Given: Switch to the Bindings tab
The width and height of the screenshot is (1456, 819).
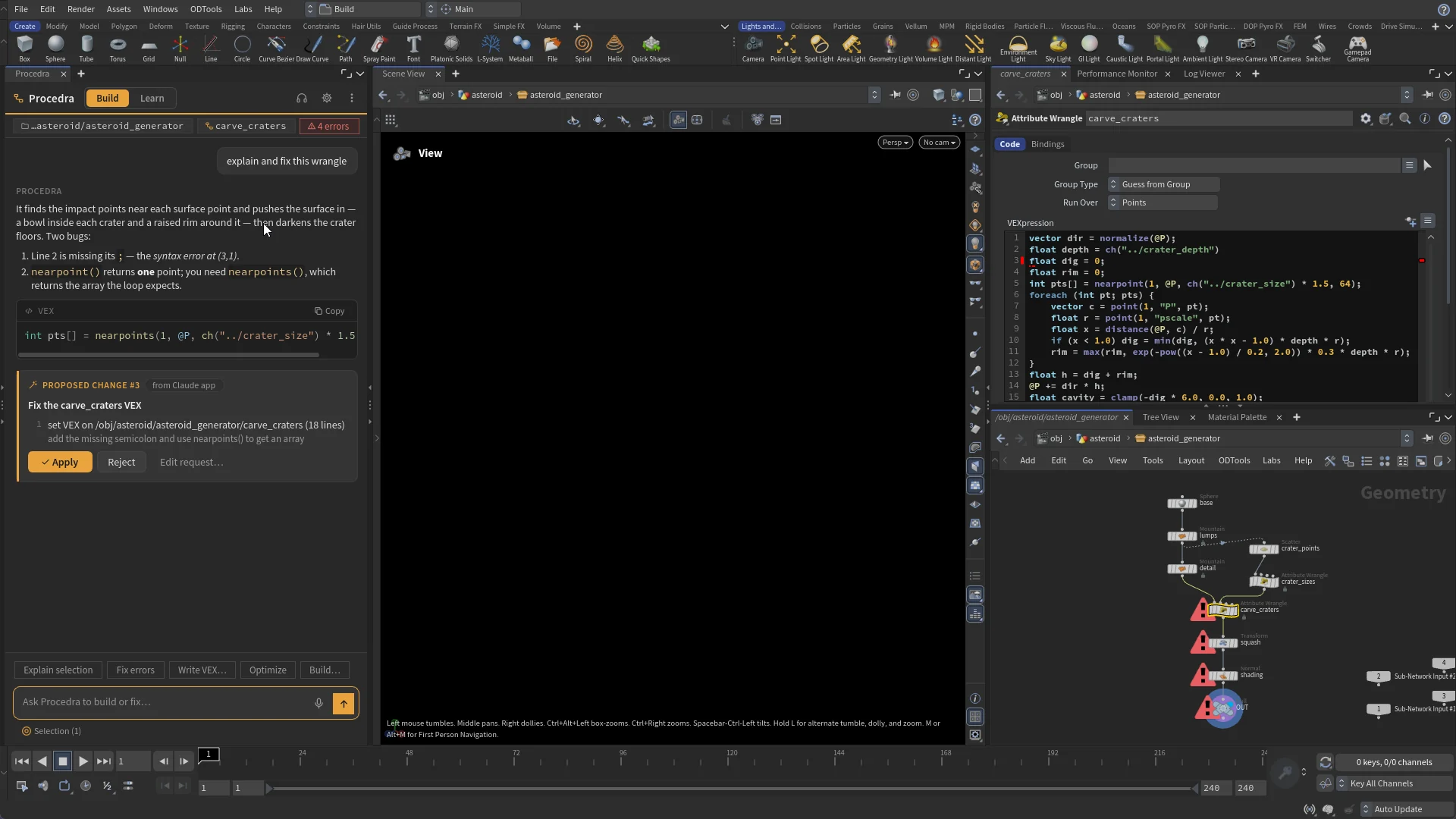Looking at the screenshot, I should [1047, 144].
